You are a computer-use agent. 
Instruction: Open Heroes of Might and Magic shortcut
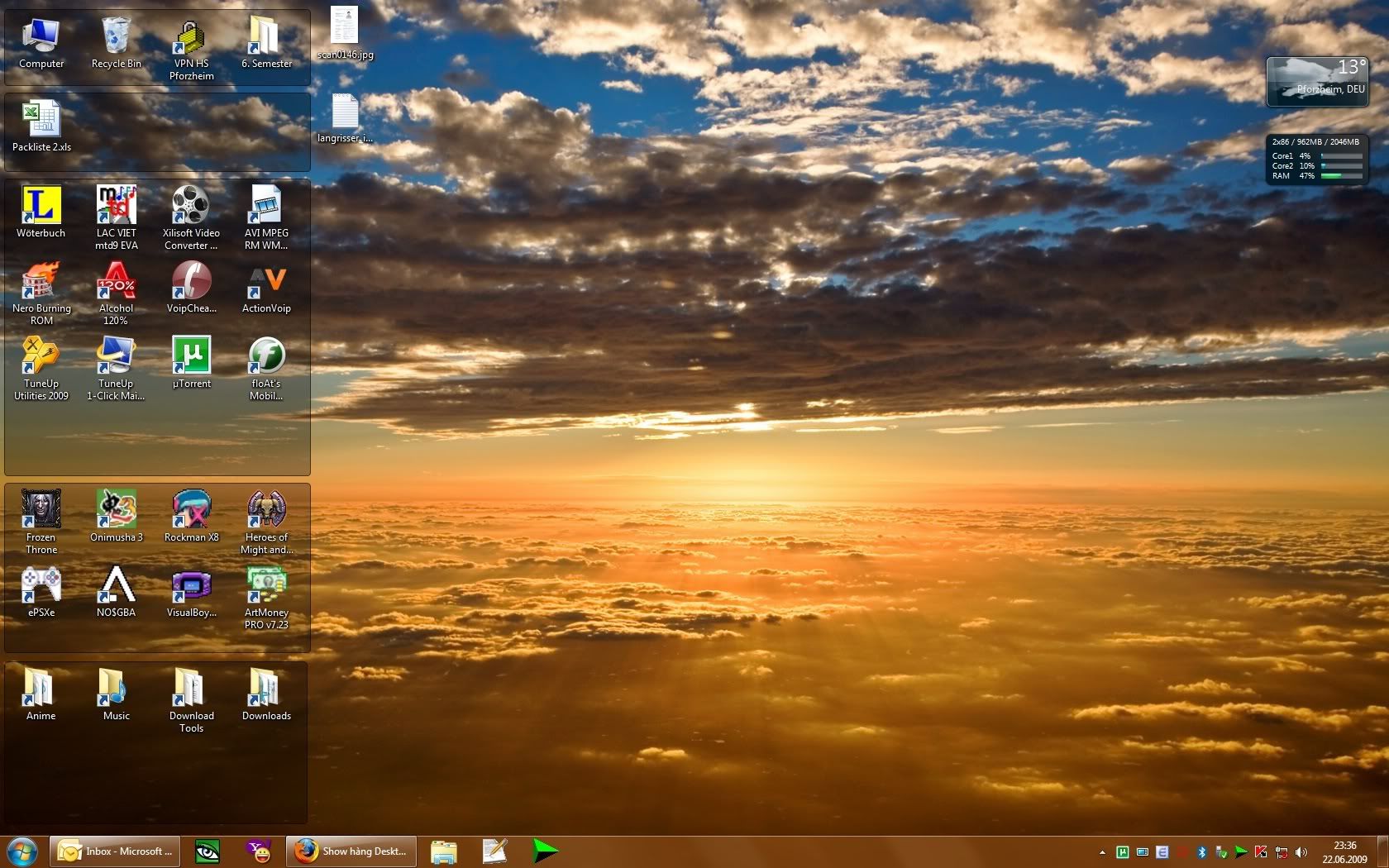[266, 522]
